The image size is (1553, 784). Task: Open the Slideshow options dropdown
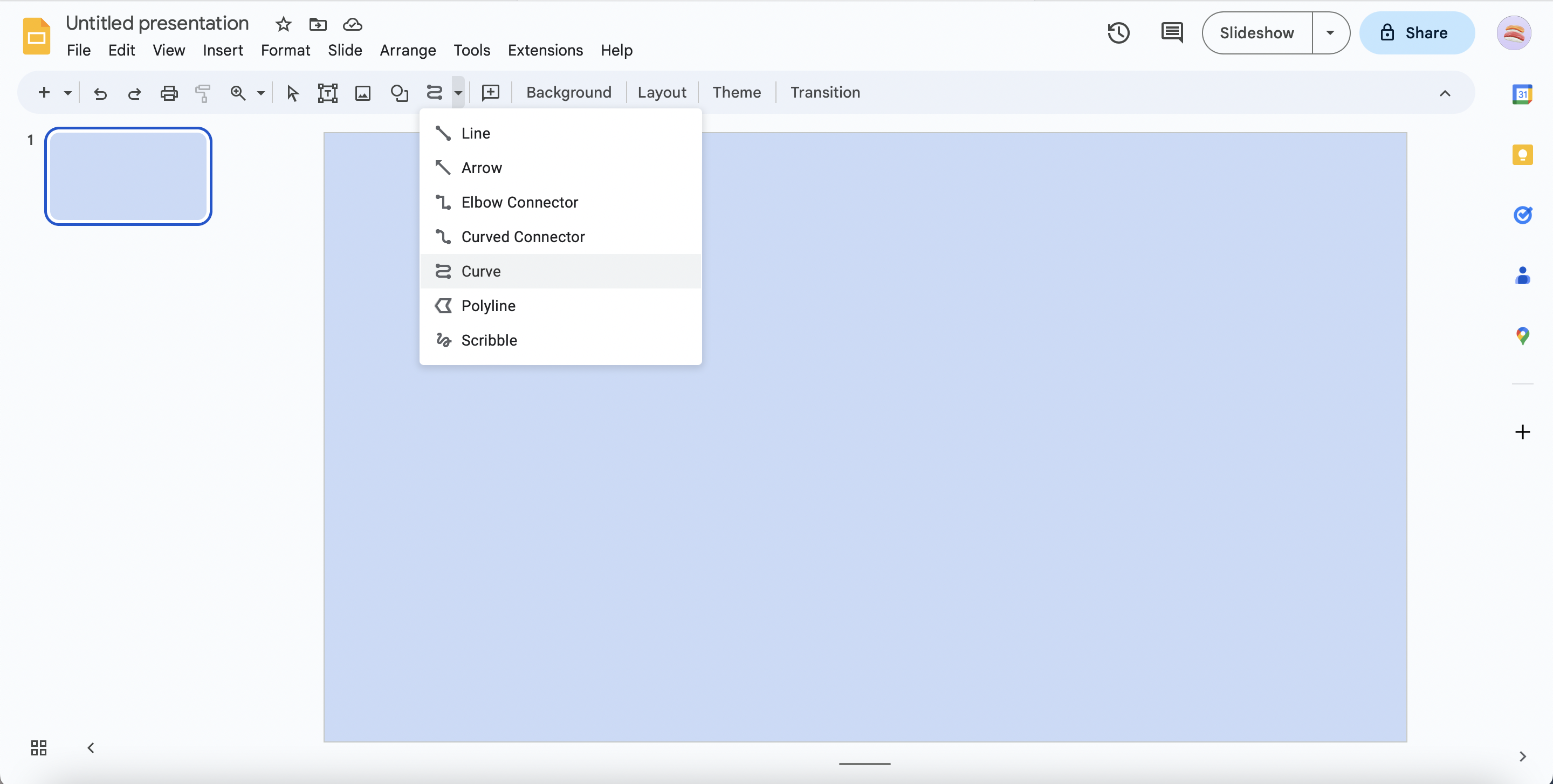tap(1330, 32)
